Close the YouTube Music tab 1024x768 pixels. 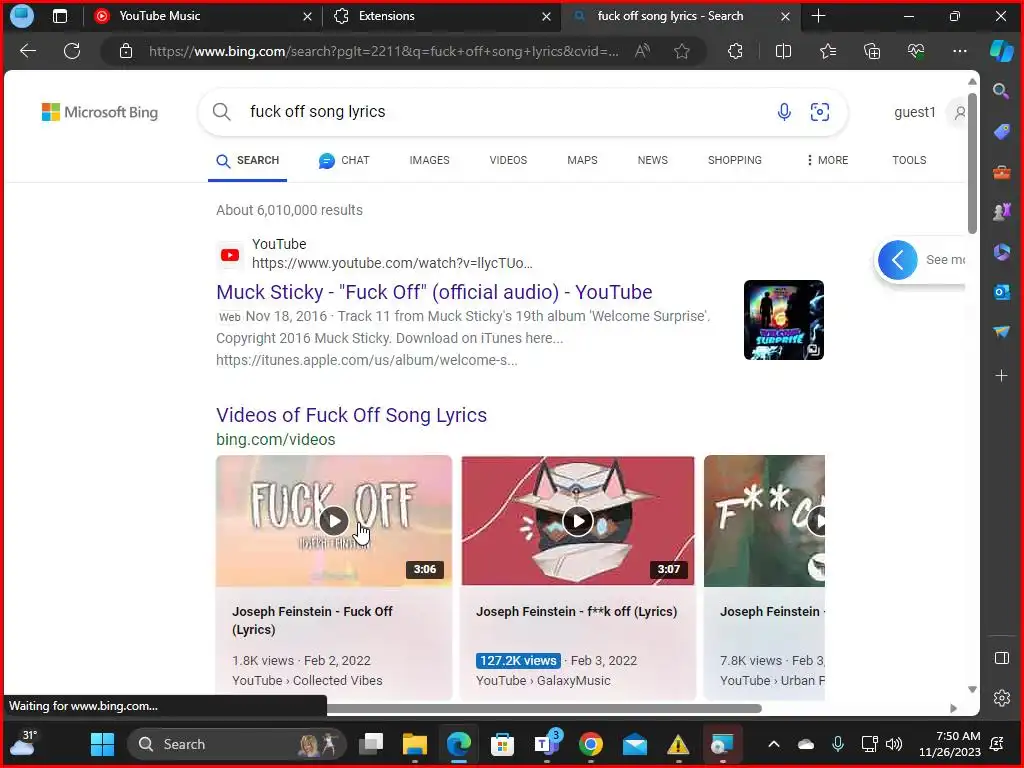(307, 16)
